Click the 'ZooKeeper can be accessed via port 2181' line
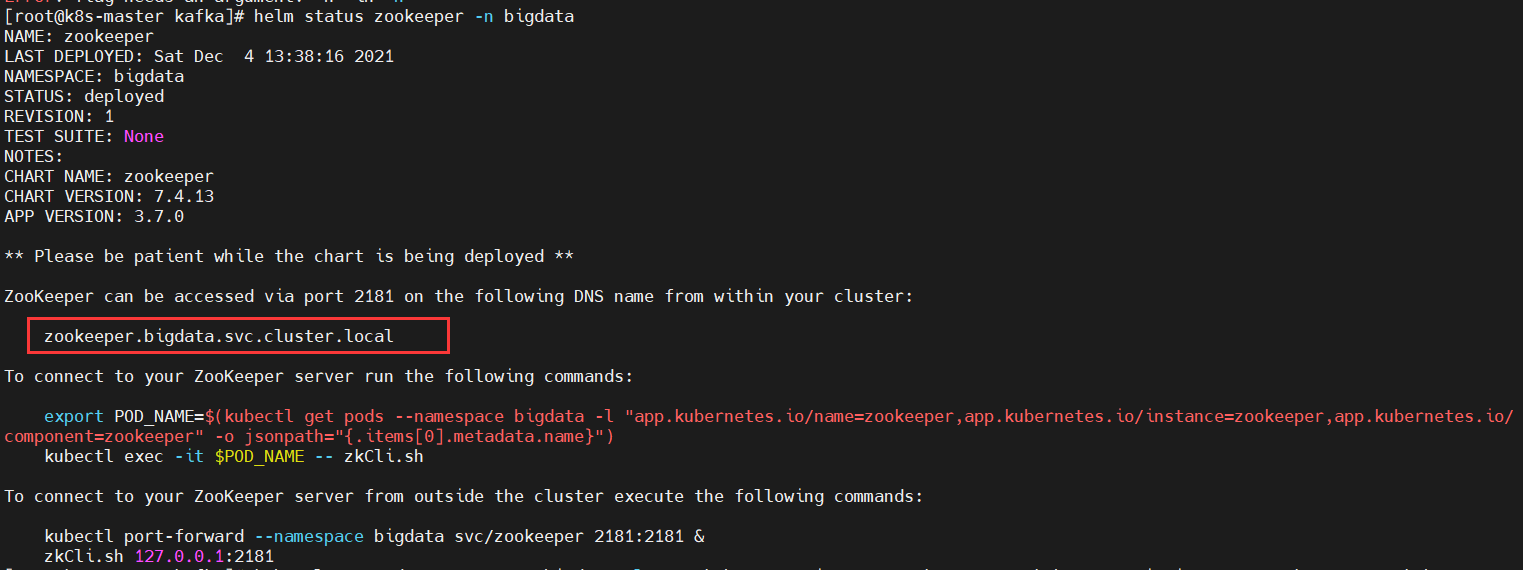 point(459,296)
